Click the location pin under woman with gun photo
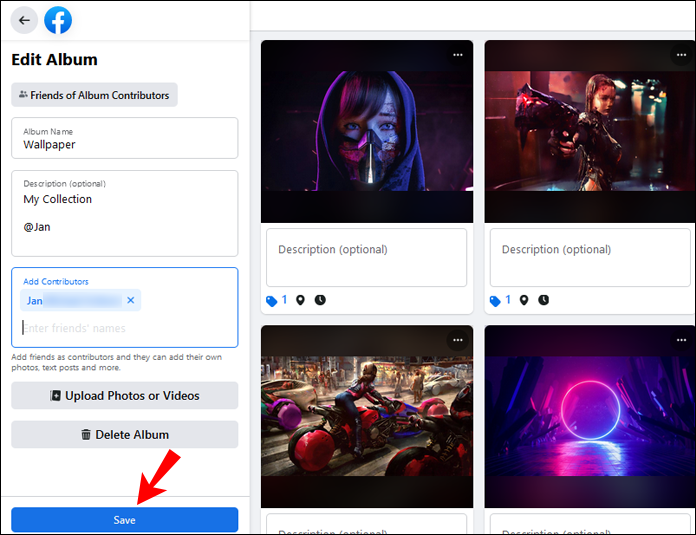This screenshot has height=535, width=696. (524, 301)
